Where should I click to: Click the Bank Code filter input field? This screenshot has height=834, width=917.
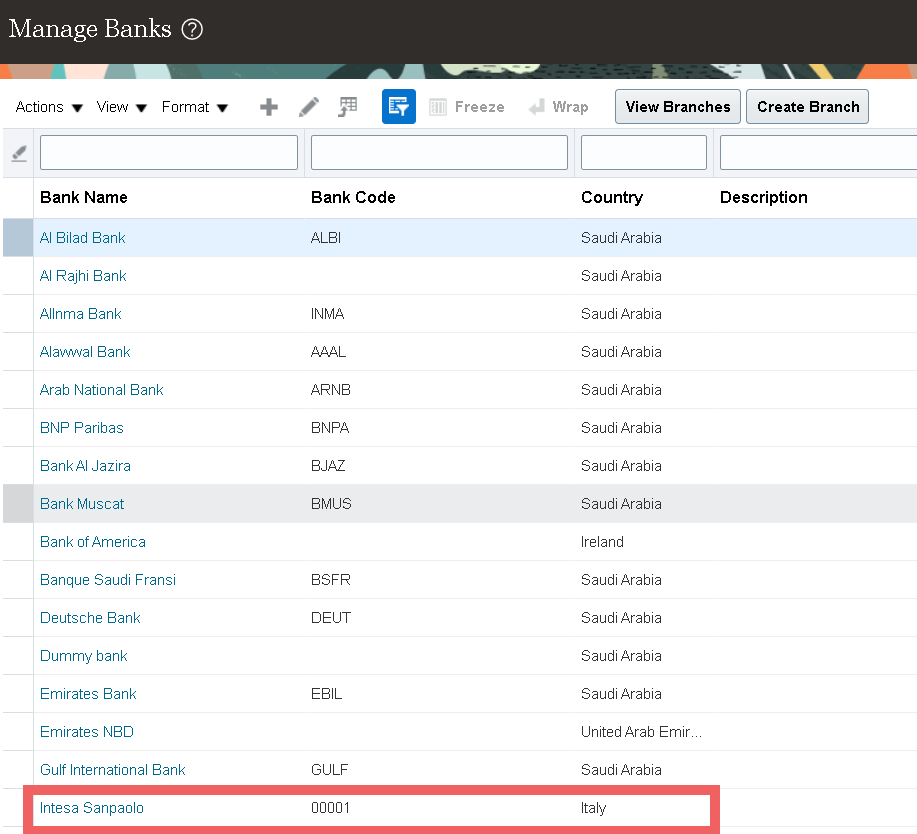coord(438,151)
